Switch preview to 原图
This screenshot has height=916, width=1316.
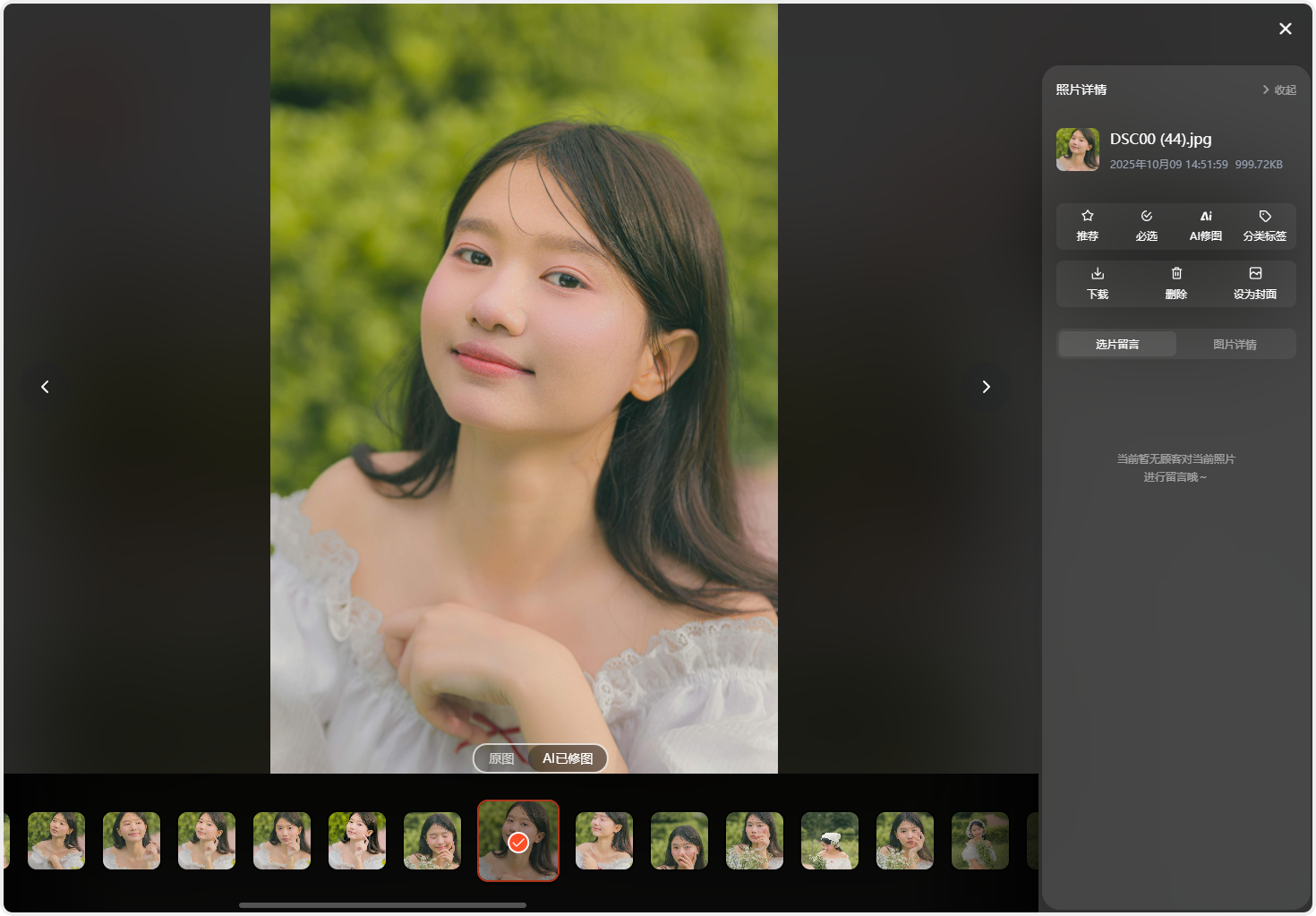(x=501, y=758)
